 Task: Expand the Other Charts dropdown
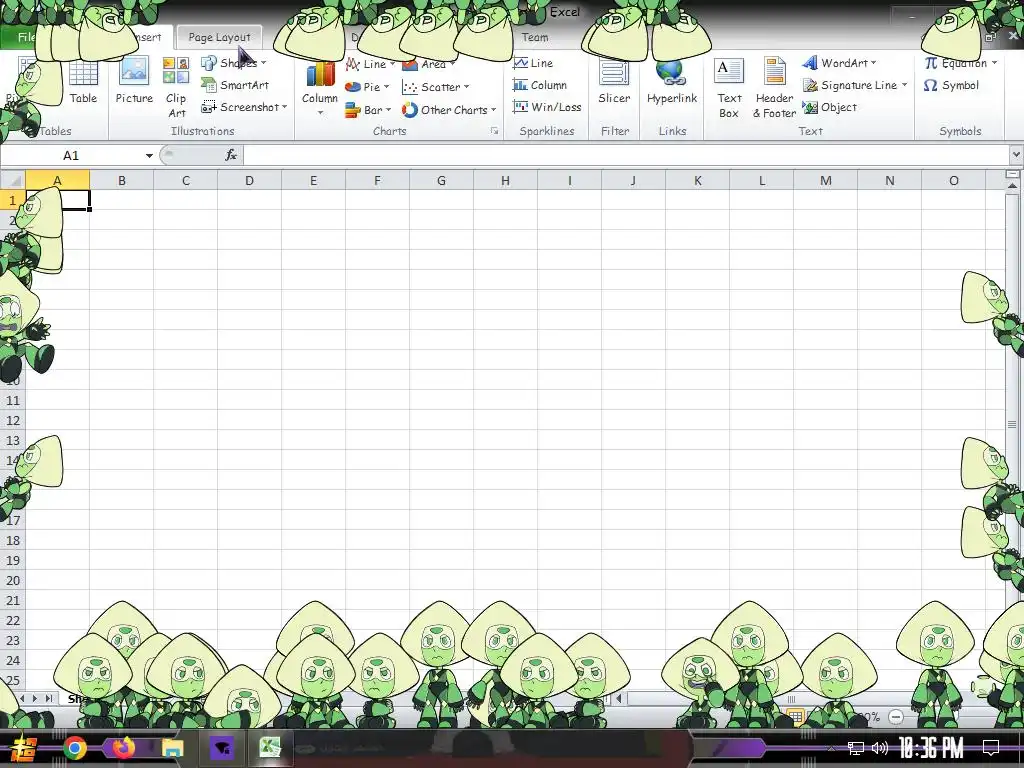(449, 110)
